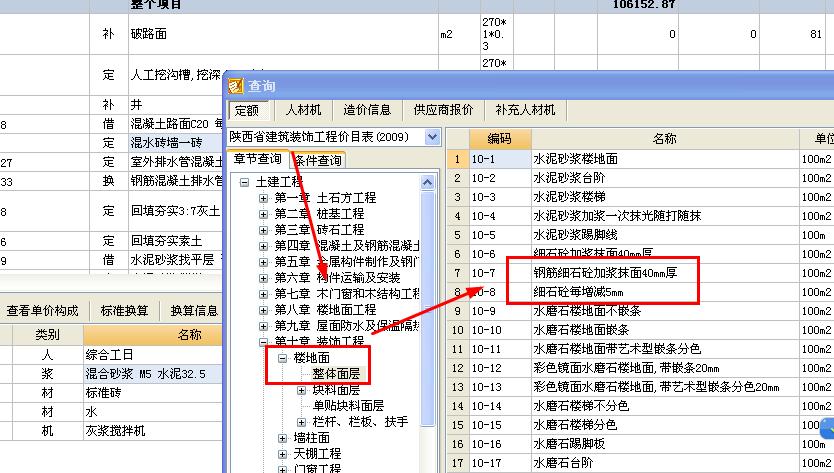Select 标准砖 material row
This screenshot has height=473, width=834.
click(x=111, y=393)
